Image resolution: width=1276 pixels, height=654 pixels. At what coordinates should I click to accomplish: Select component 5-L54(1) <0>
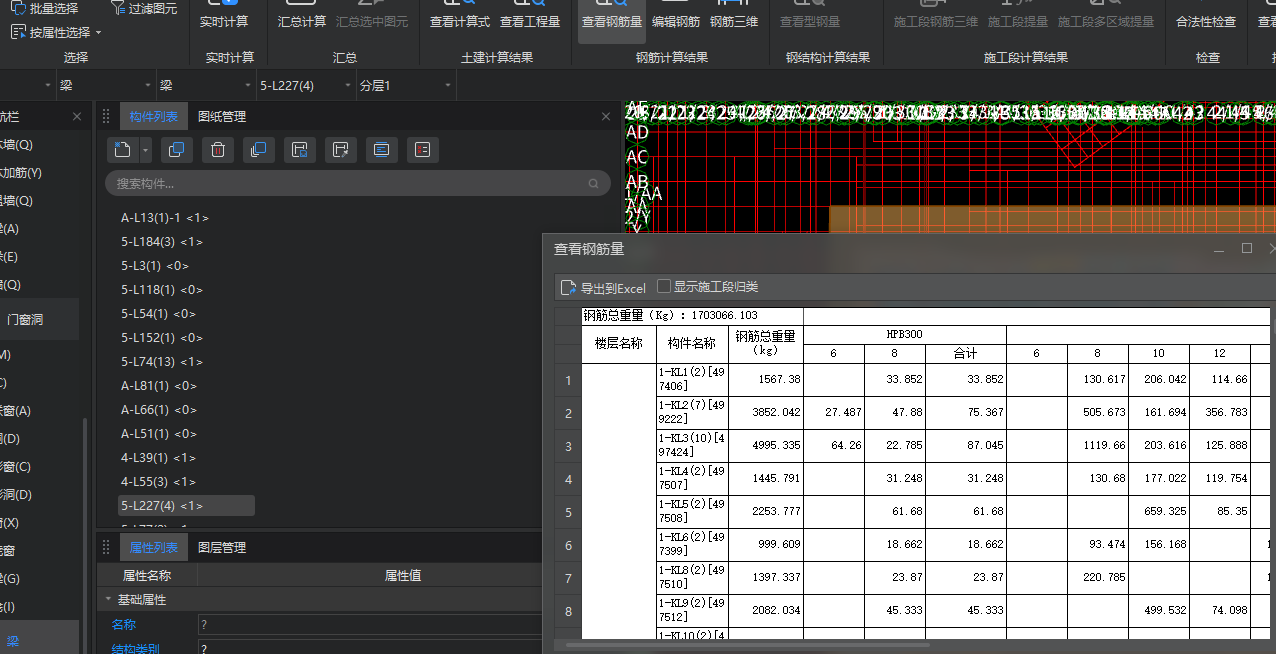pos(159,314)
